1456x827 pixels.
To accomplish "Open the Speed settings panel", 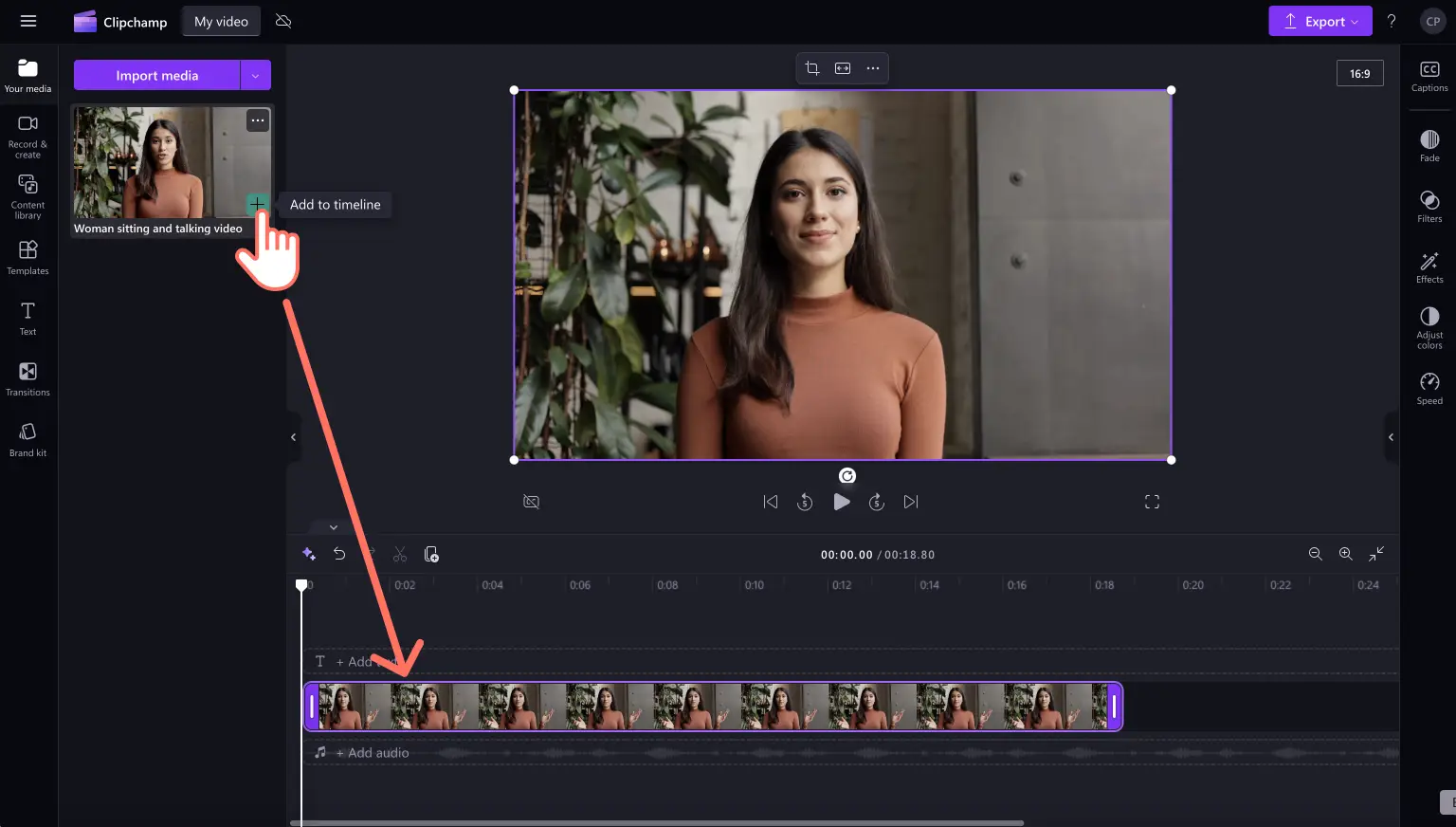I will pos(1429,389).
